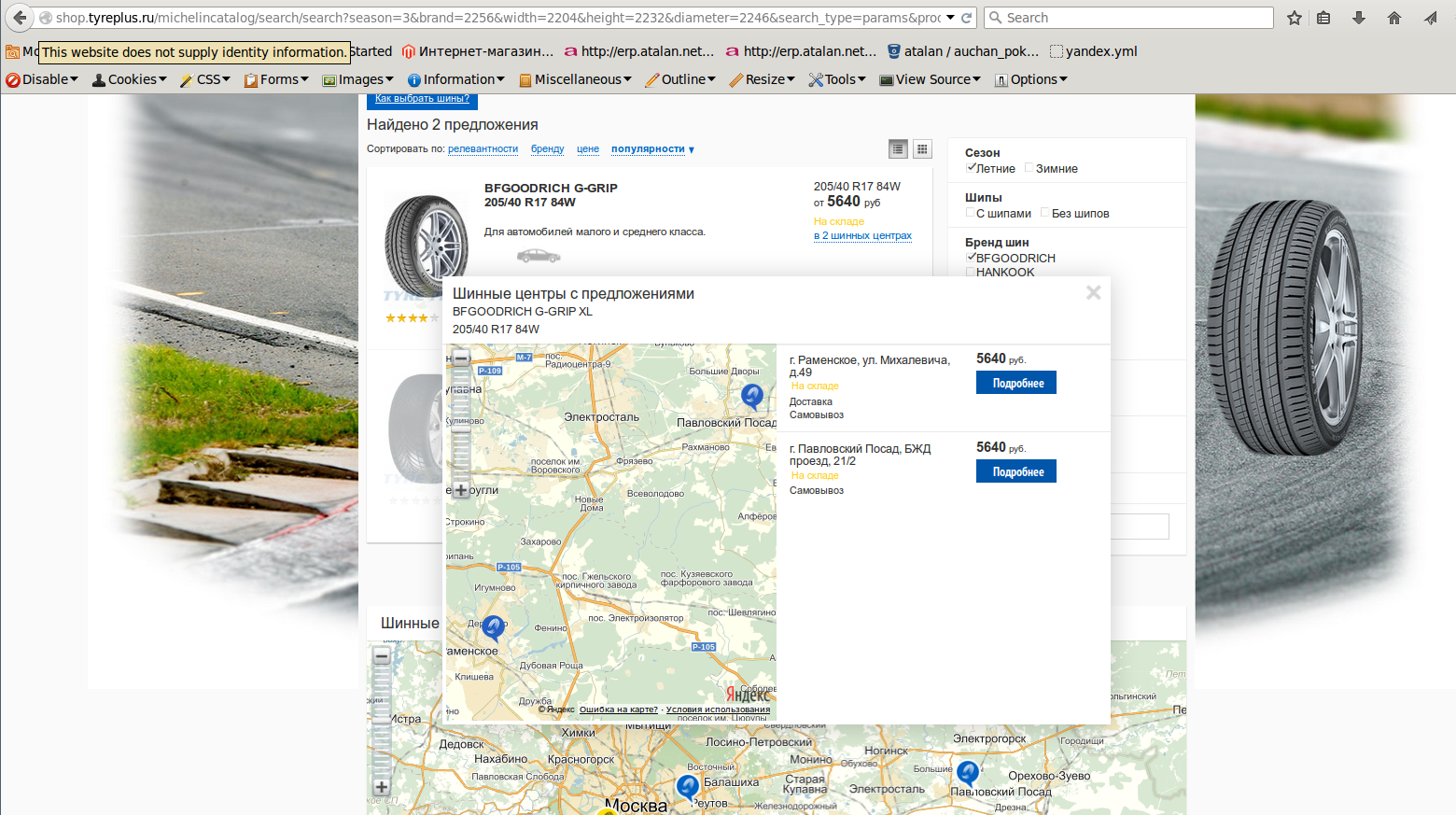Sort results by бренду
The width and height of the screenshot is (1456, 815).
548,149
